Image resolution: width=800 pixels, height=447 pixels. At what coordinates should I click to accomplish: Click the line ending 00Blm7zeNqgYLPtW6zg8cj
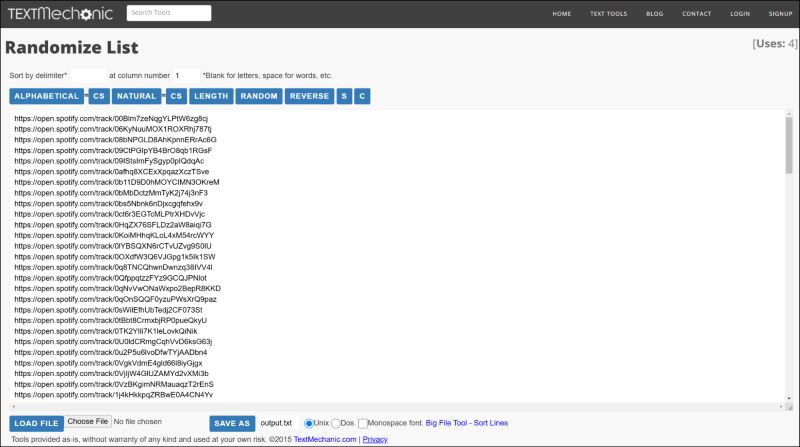[111, 118]
